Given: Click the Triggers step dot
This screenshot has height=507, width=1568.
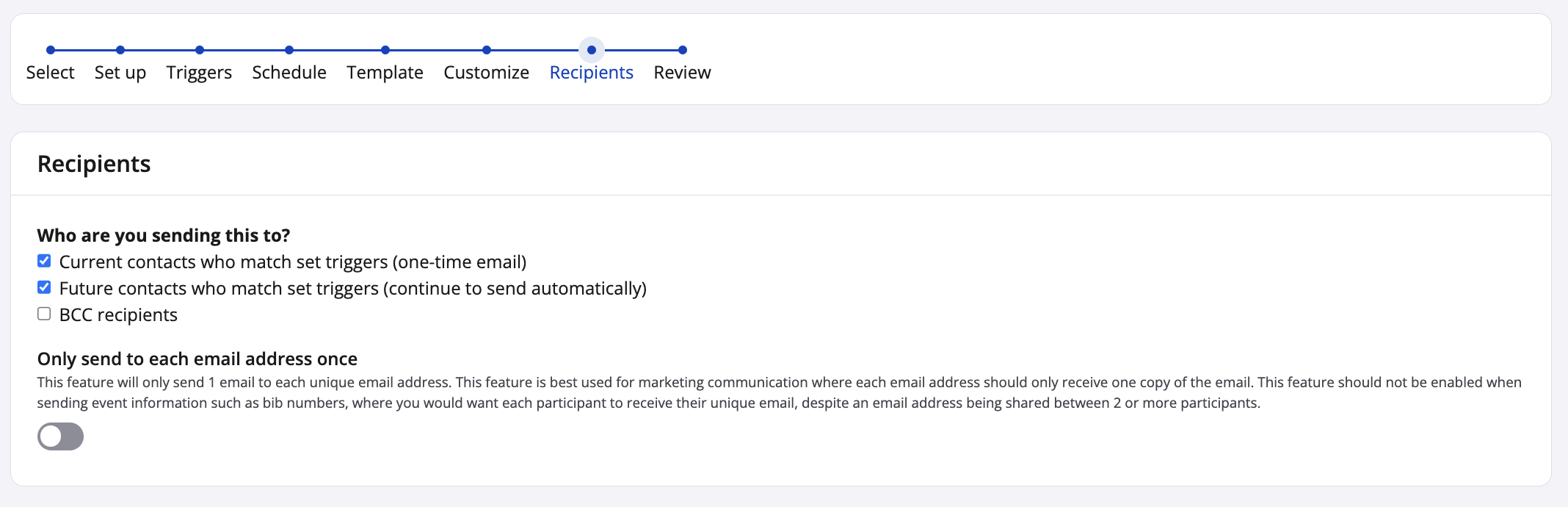Looking at the screenshot, I should [200, 50].
